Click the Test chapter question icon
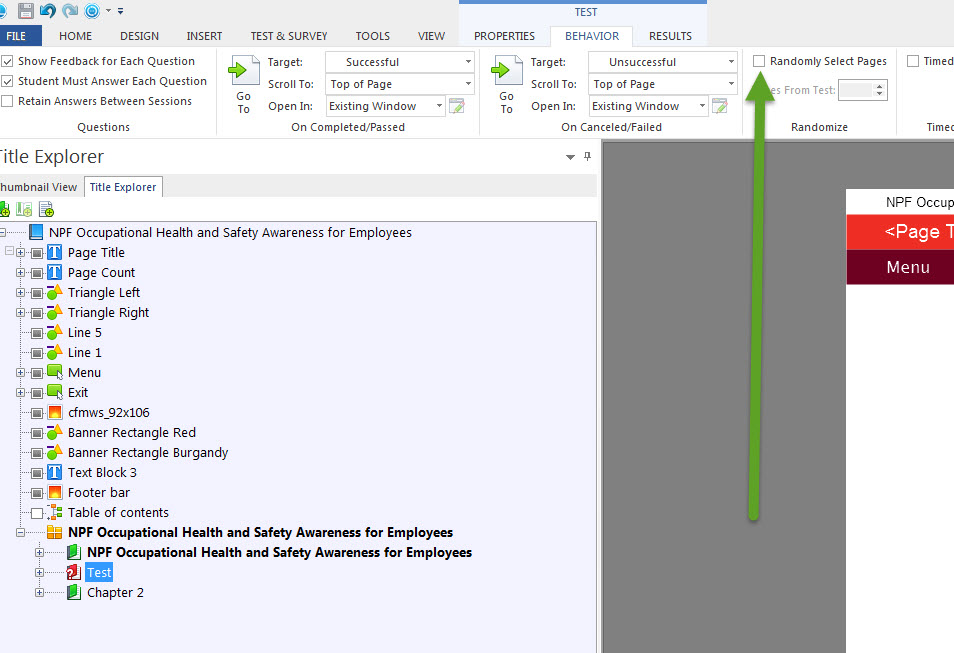Image resolution: width=954 pixels, height=653 pixels. coord(74,572)
